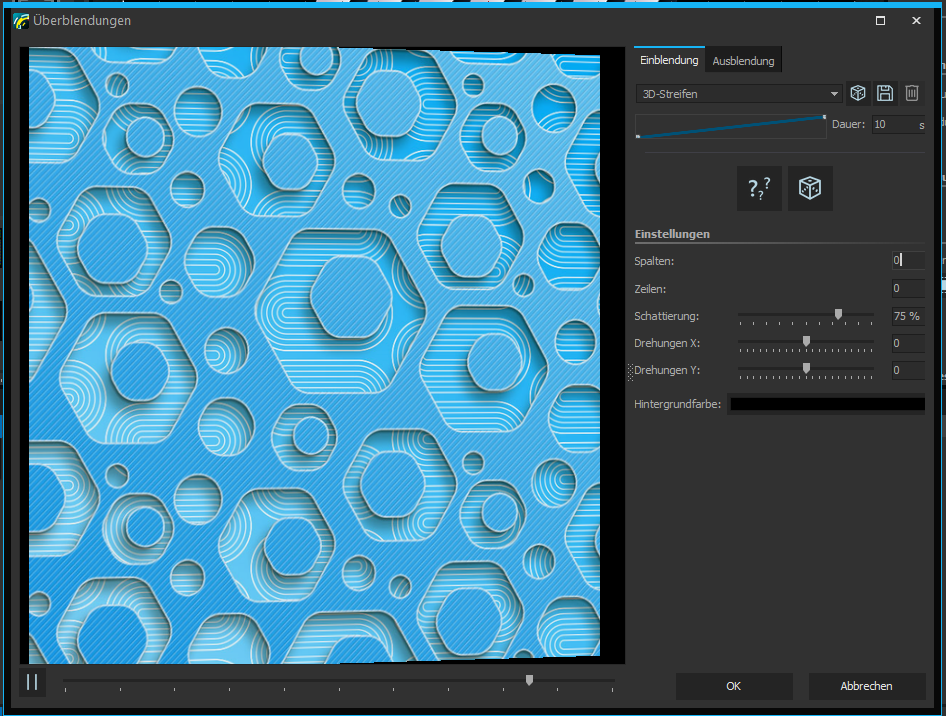The width and height of the screenshot is (946, 716).
Task: Click the Abbrechen button
Action: 866,686
